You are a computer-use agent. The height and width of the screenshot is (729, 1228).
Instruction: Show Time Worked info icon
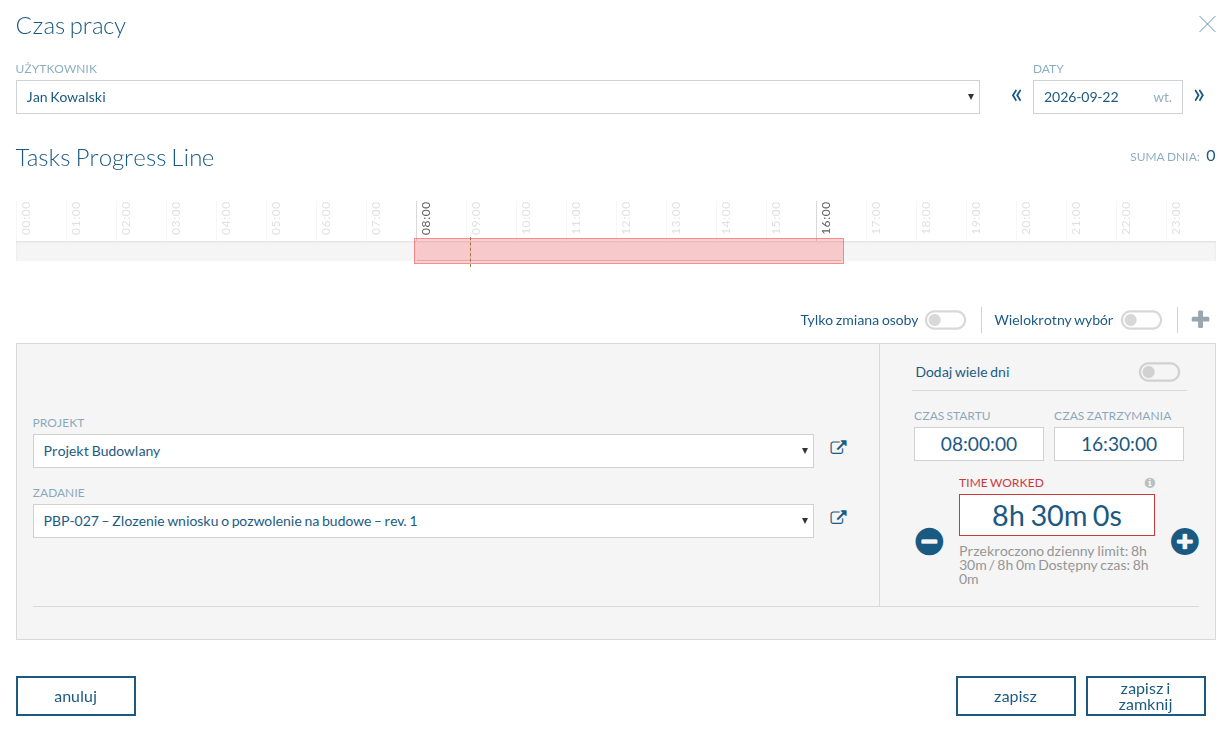[x=1150, y=483]
